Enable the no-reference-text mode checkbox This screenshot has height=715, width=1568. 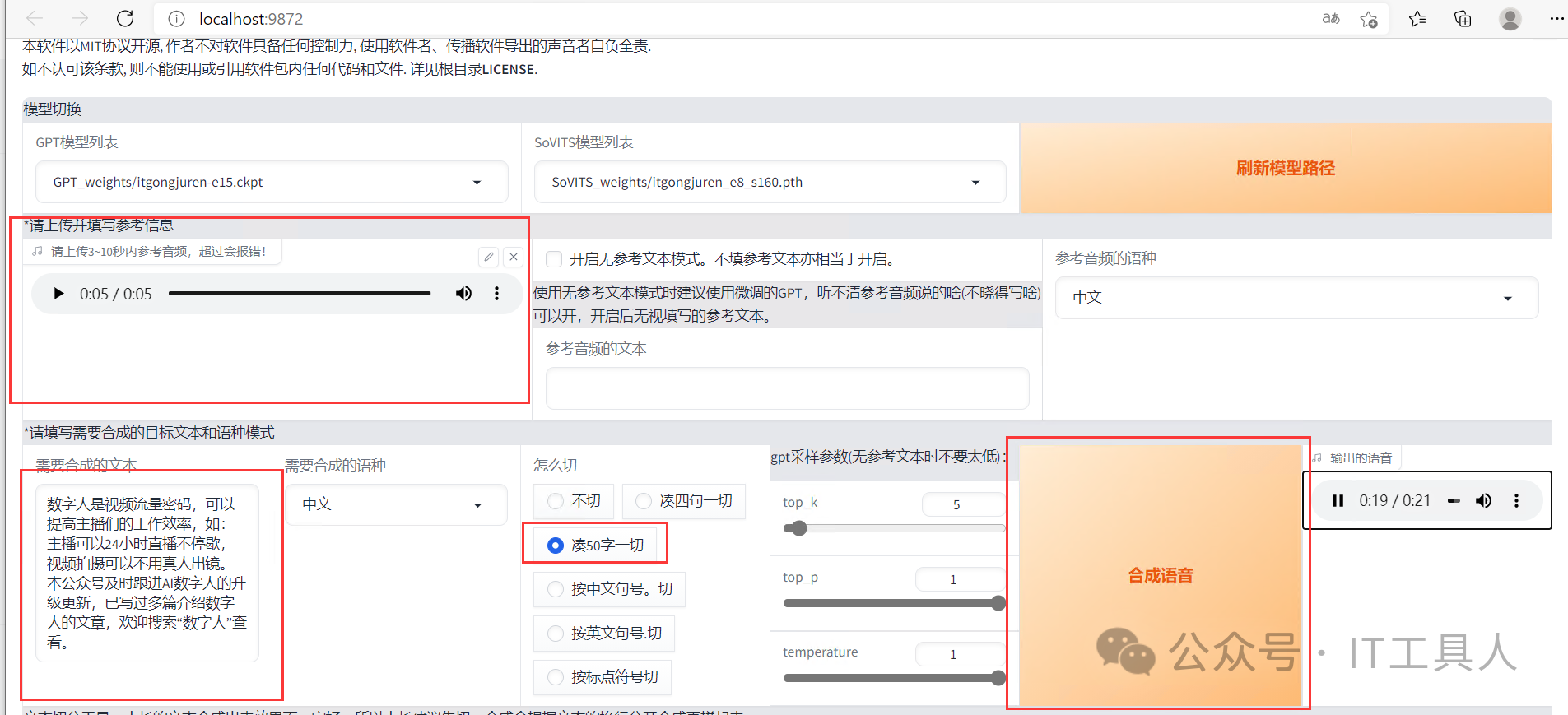point(555,259)
